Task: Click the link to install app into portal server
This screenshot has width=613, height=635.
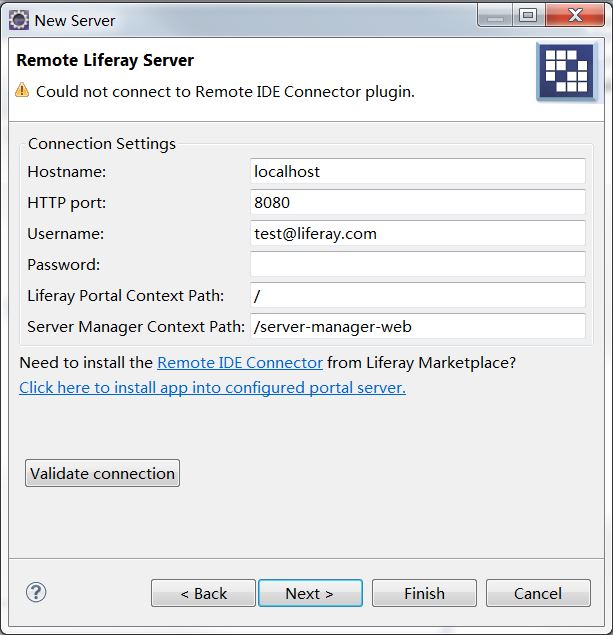Action: [212, 388]
